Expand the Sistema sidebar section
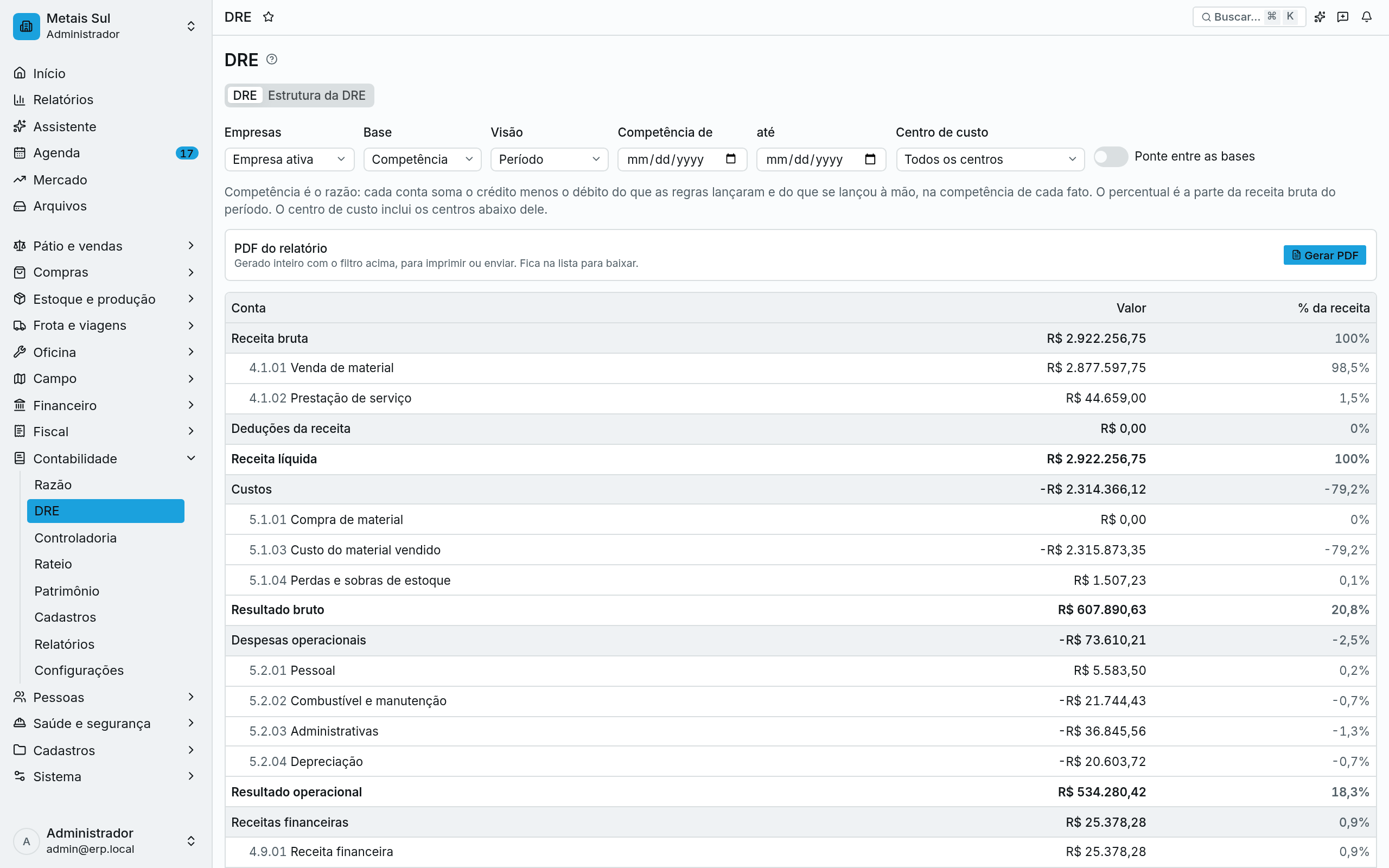Viewport: 1389px width, 868px height. pyautogui.click(x=106, y=776)
